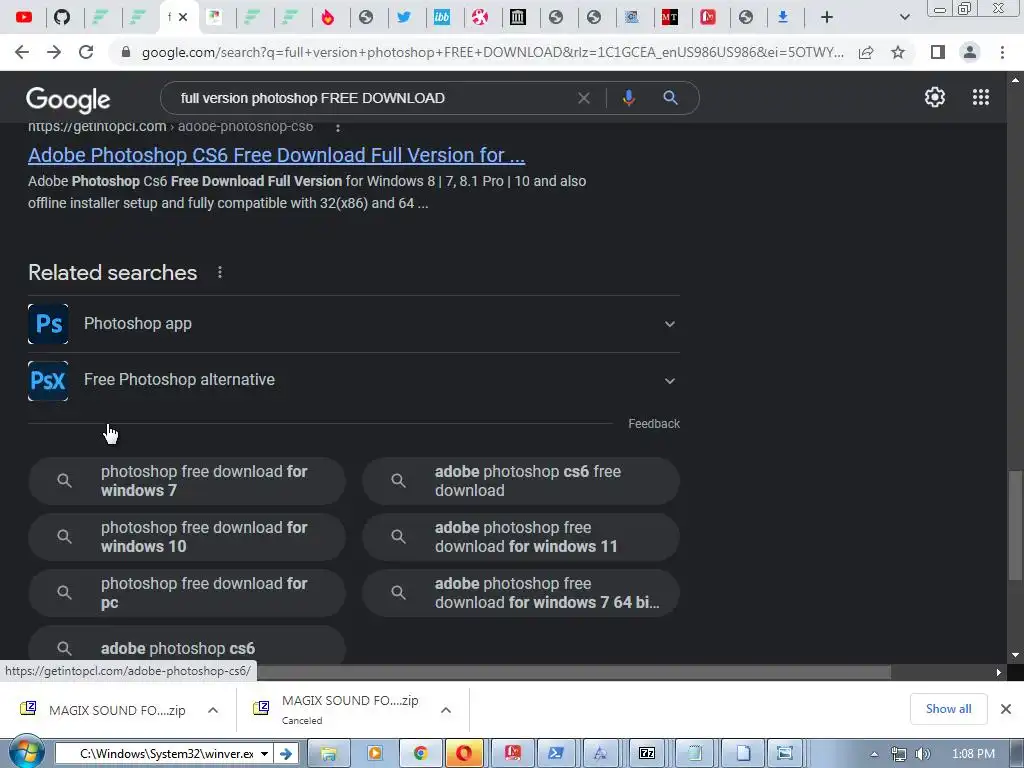Click the scrollbar down arrow

1015,655
